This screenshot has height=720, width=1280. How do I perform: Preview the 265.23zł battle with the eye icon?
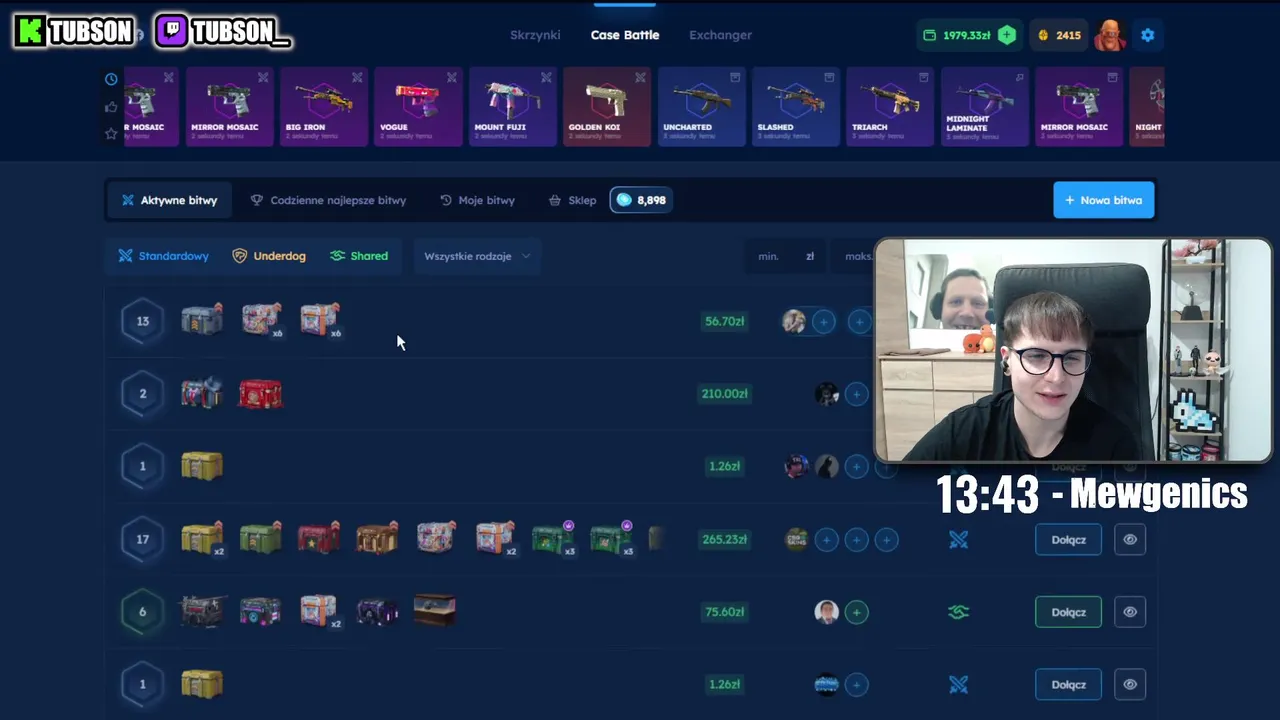1130,540
